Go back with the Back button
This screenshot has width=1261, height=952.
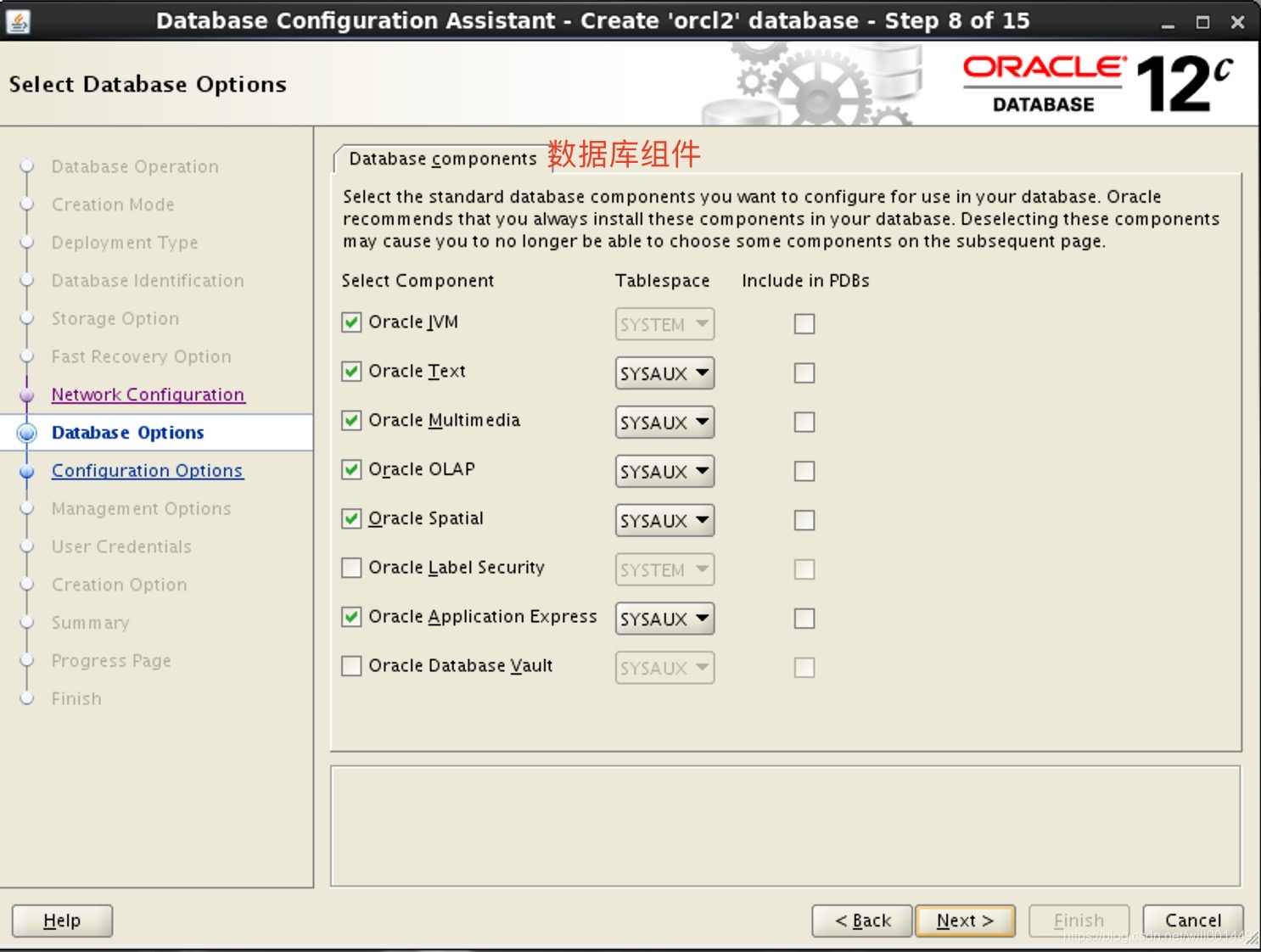862,921
